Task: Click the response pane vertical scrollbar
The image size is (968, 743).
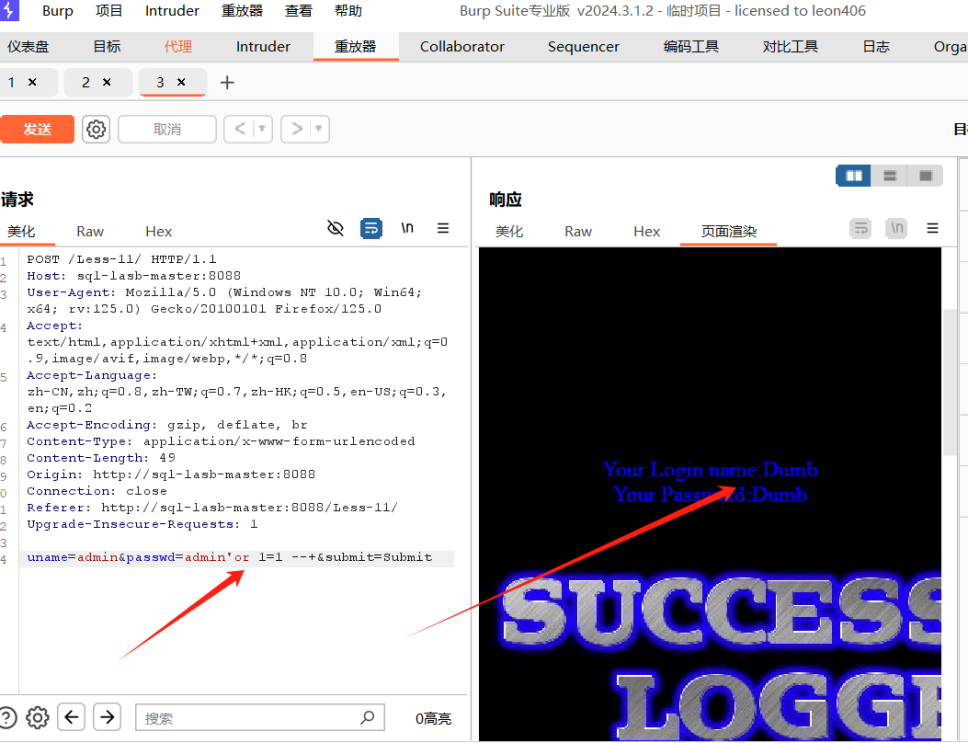Action: point(949,383)
